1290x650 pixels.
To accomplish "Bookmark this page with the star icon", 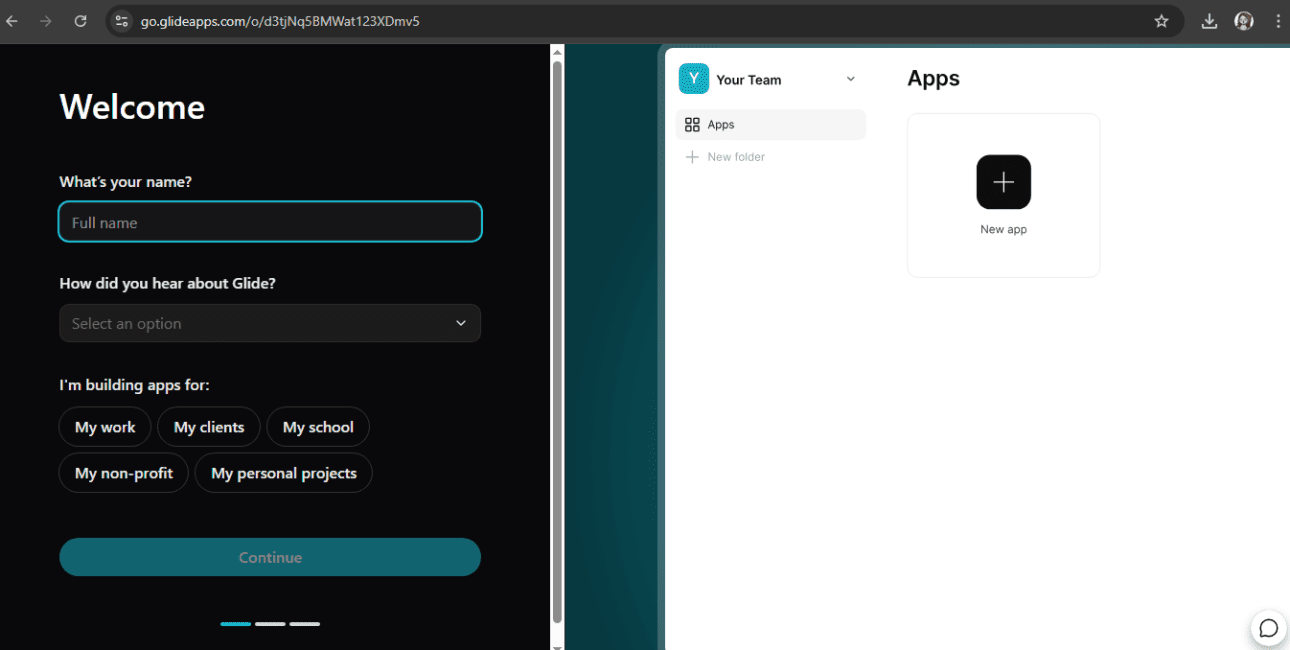I will click(1161, 21).
